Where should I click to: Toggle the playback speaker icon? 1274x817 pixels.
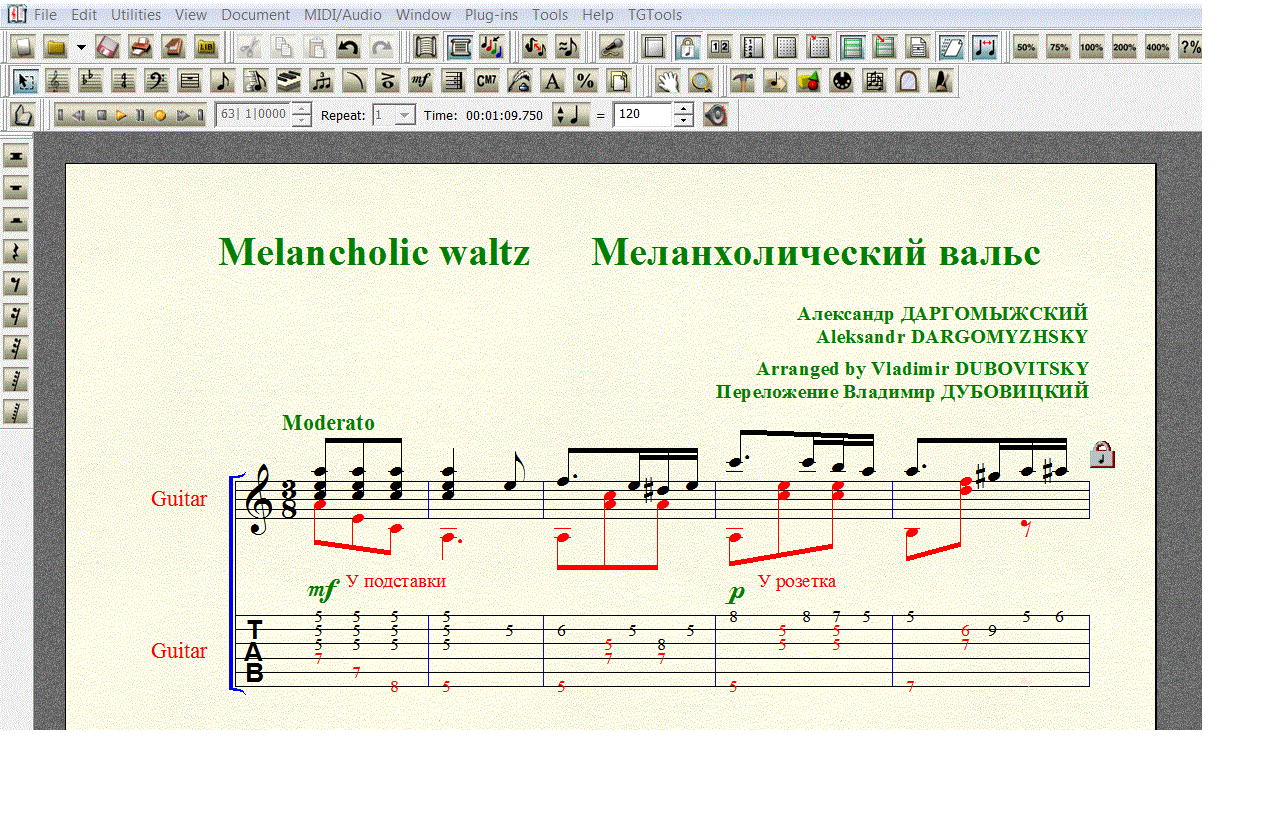(715, 115)
